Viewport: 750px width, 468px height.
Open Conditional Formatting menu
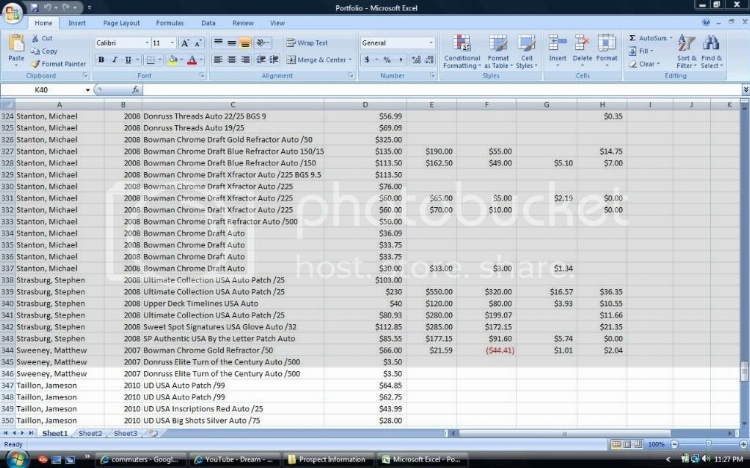462,52
